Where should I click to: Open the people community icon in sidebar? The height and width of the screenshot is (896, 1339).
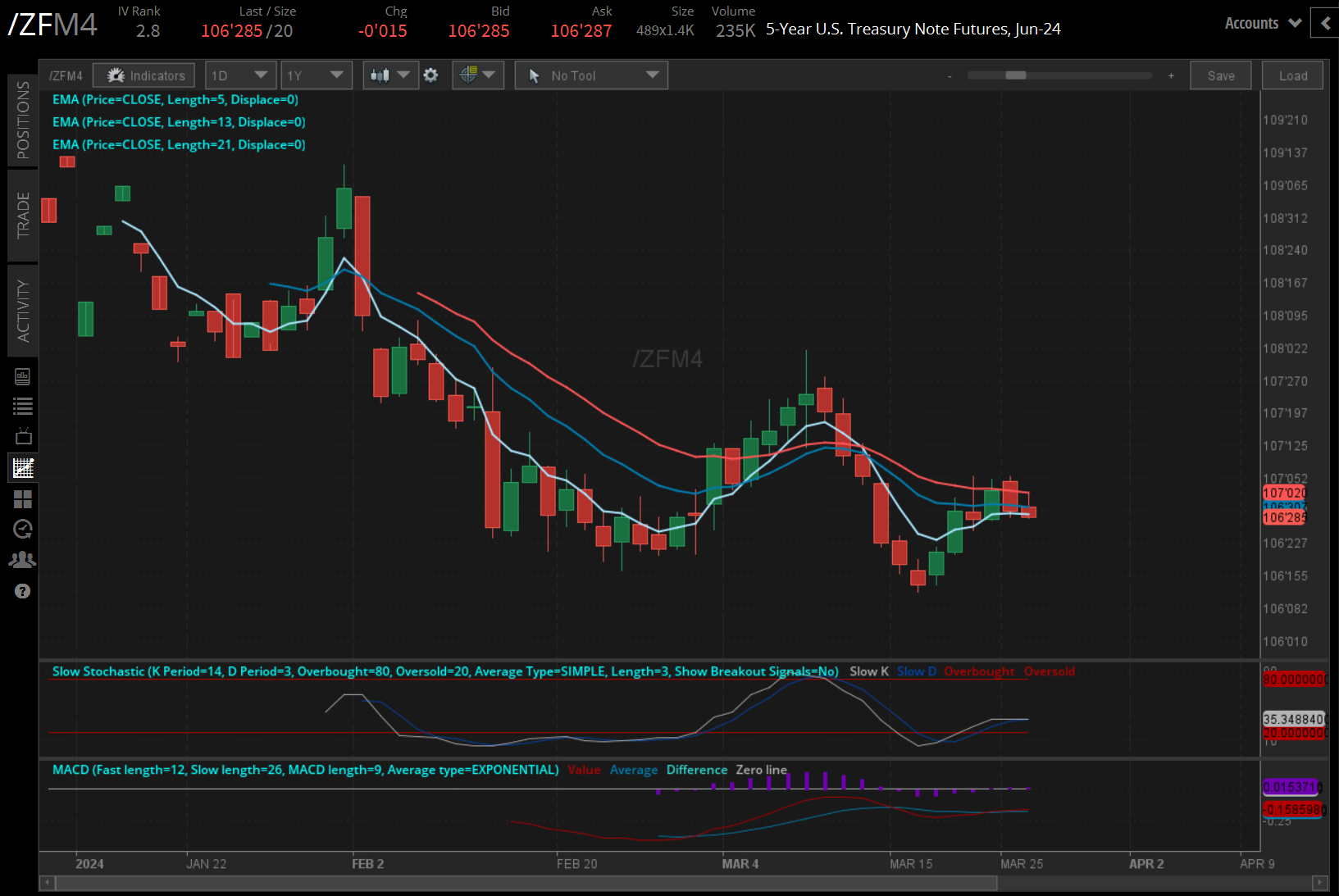tap(22, 560)
